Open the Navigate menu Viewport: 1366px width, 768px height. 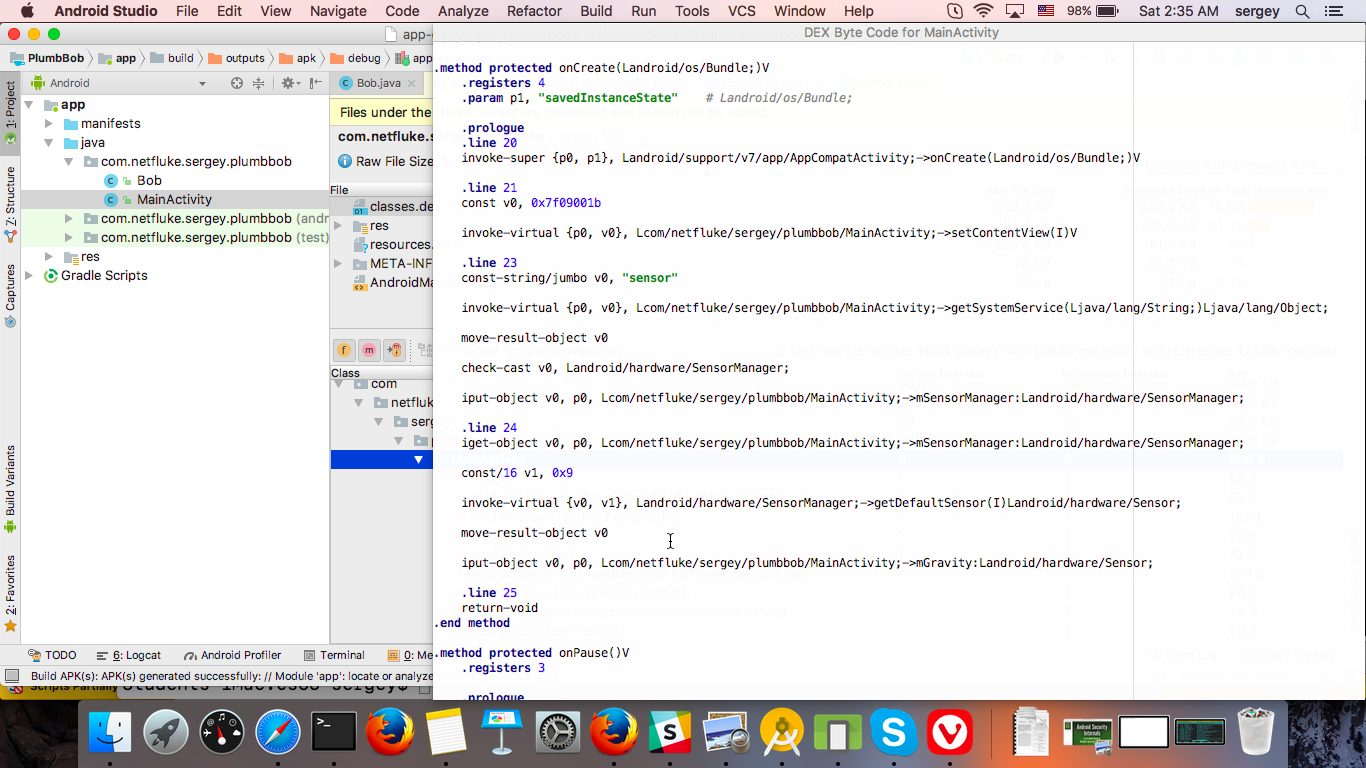coord(338,11)
